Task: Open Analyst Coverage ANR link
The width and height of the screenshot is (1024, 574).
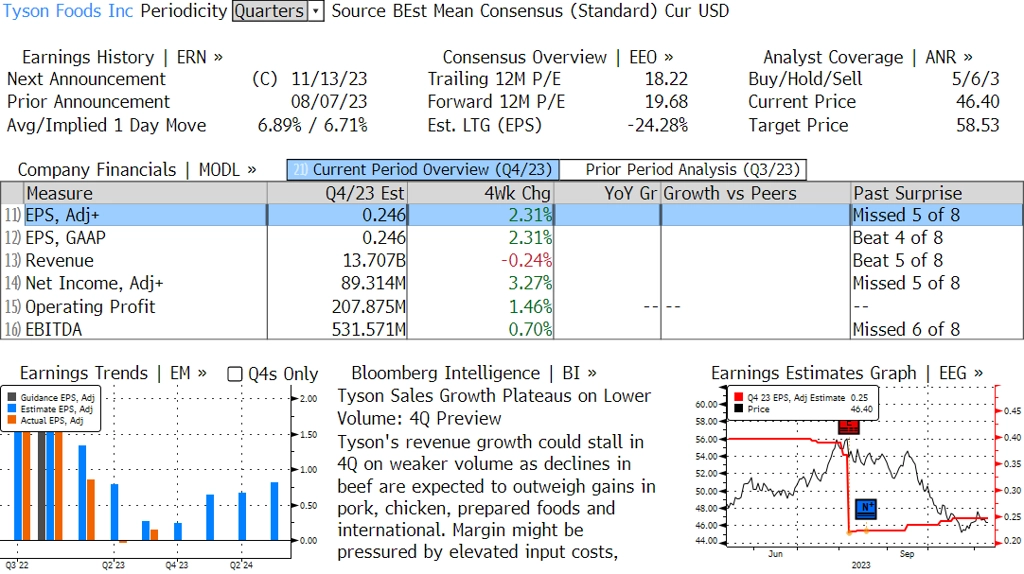Action: coord(868,57)
